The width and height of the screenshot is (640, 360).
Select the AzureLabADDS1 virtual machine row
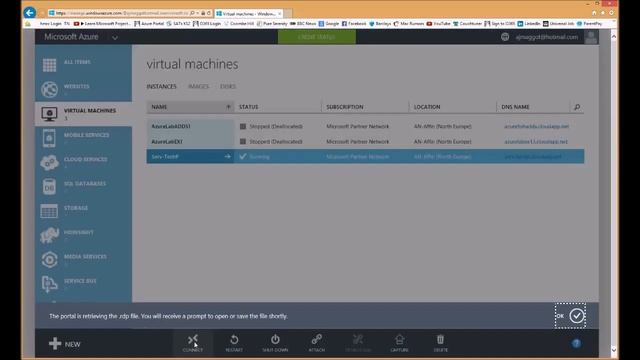[x=365, y=126]
